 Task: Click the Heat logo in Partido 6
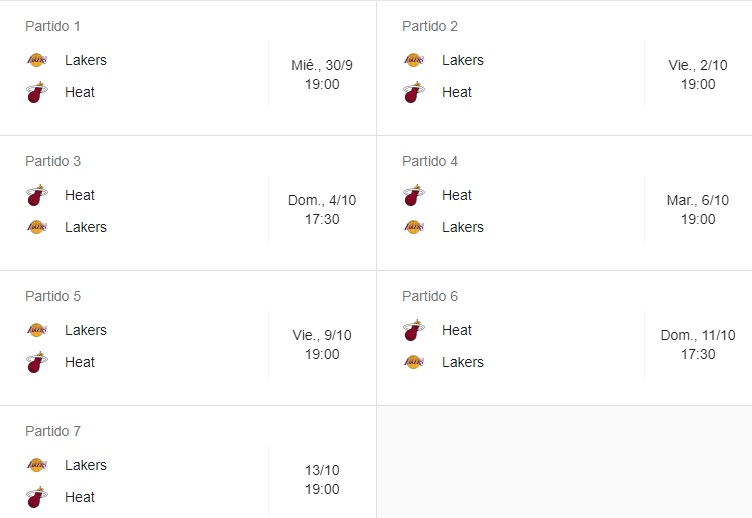click(413, 330)
